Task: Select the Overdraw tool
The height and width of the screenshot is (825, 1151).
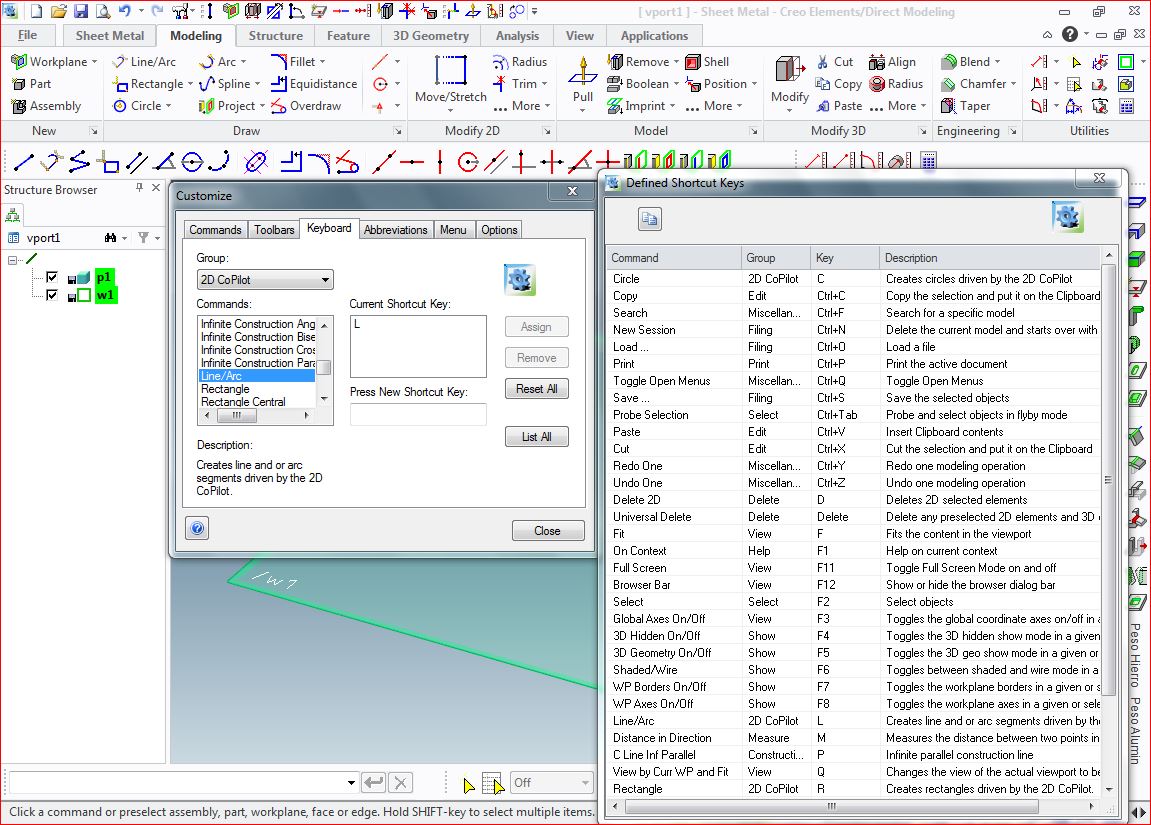Action: (x=306, y=106)
